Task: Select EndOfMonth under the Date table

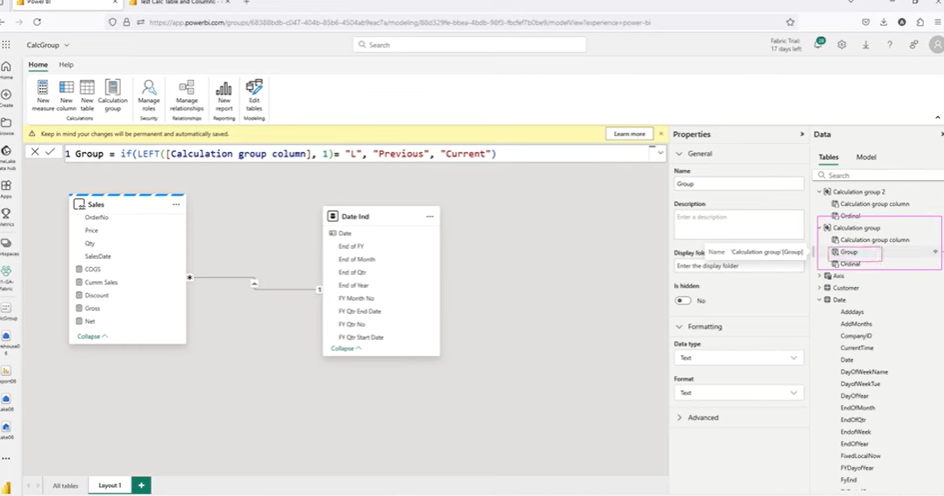Action: point(857,408)
